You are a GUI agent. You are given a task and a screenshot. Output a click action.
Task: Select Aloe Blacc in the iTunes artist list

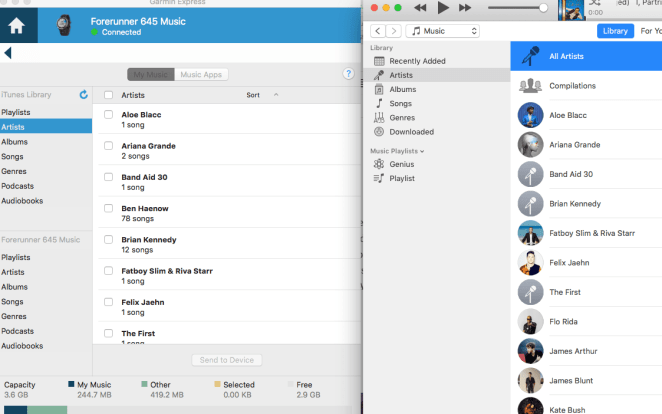(586, 115)
